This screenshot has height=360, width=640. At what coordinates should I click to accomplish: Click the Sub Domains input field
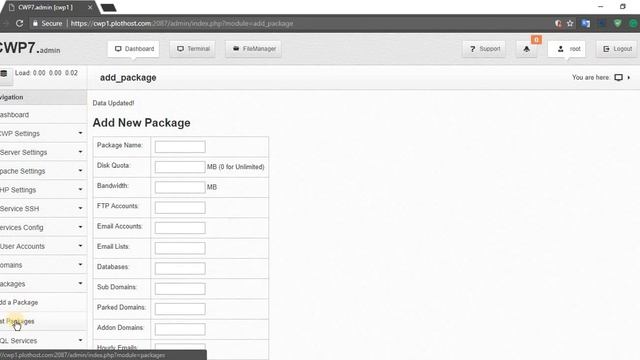tap(180, 289)
